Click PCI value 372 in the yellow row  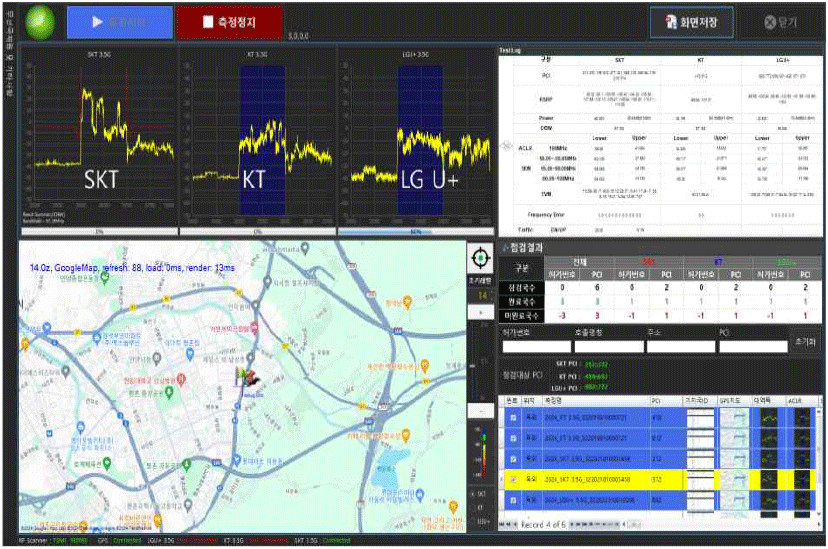[657, 480]
